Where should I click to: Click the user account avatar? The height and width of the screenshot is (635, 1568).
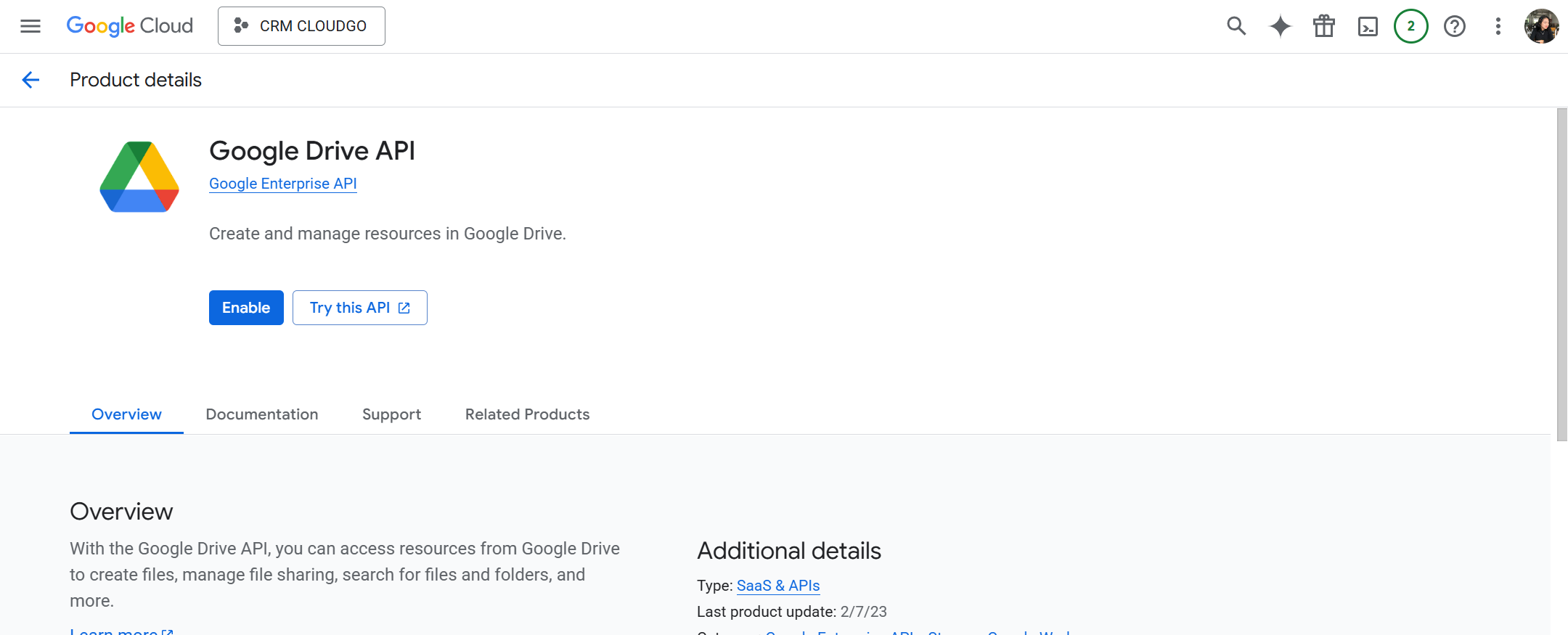point(1541,26)
